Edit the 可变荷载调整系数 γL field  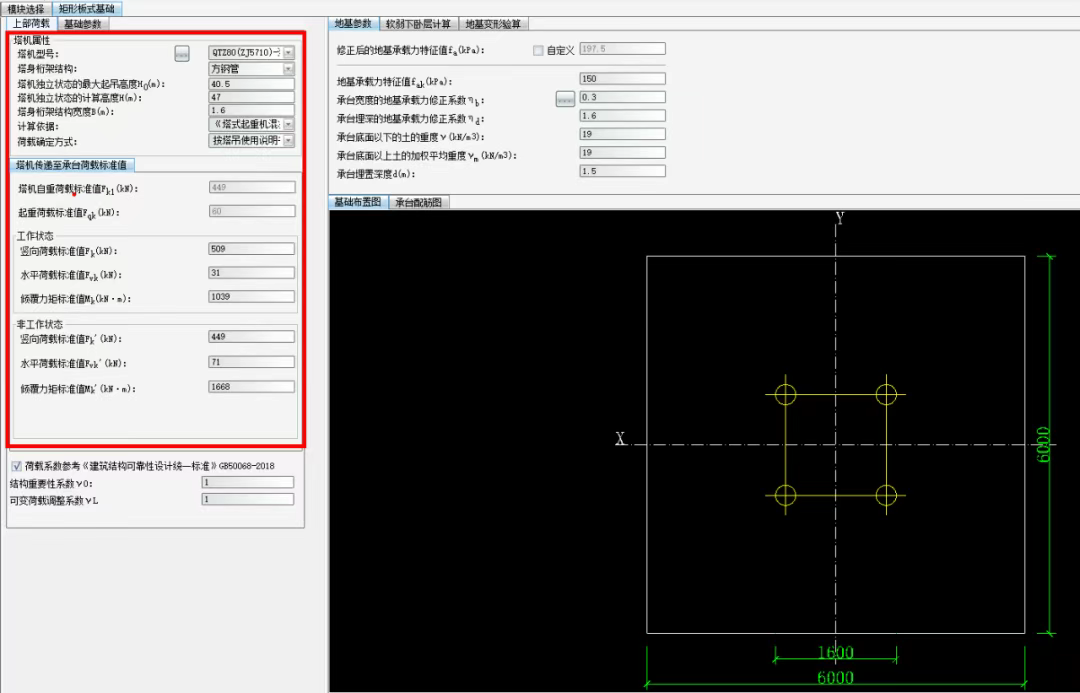pos(248,499)
